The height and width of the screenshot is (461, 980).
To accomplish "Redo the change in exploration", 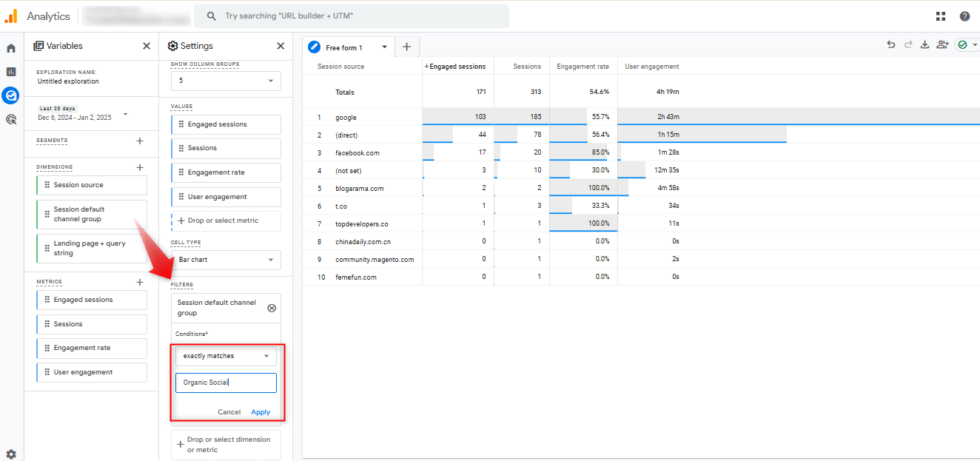I will click(908, 45).
